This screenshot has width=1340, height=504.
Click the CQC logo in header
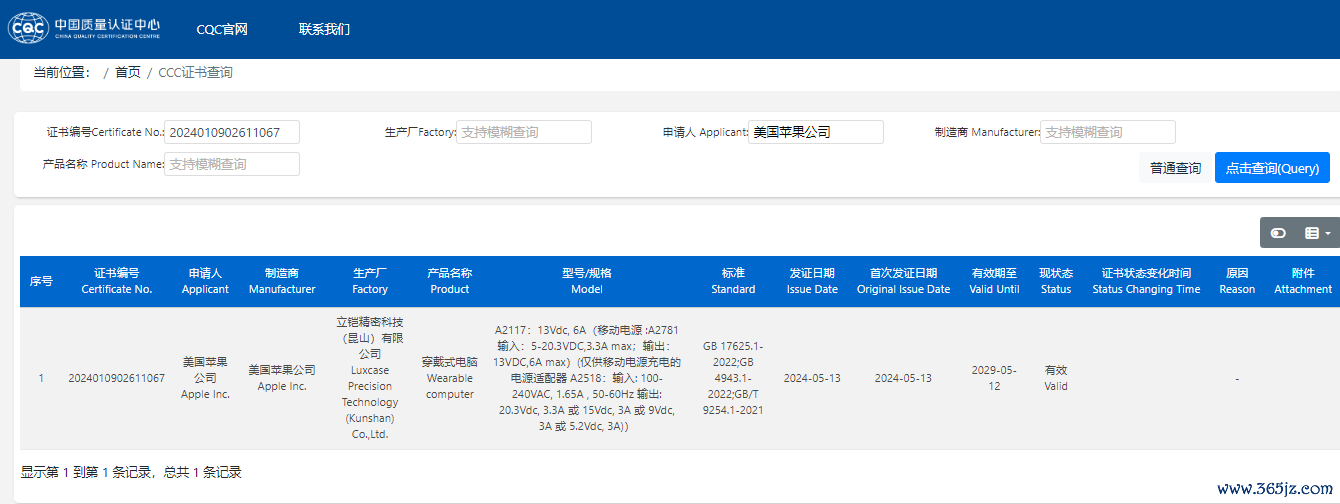click(84, 28)
